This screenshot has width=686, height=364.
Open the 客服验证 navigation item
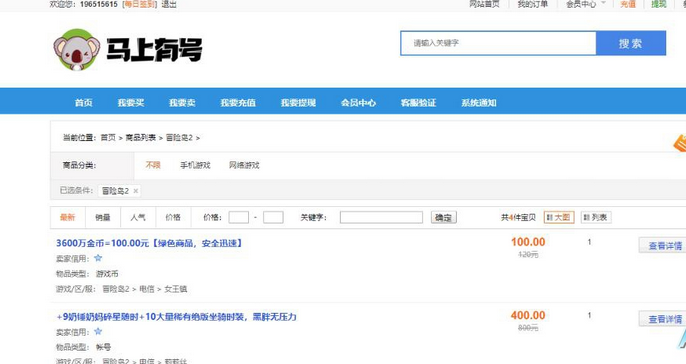coord(419,103)
